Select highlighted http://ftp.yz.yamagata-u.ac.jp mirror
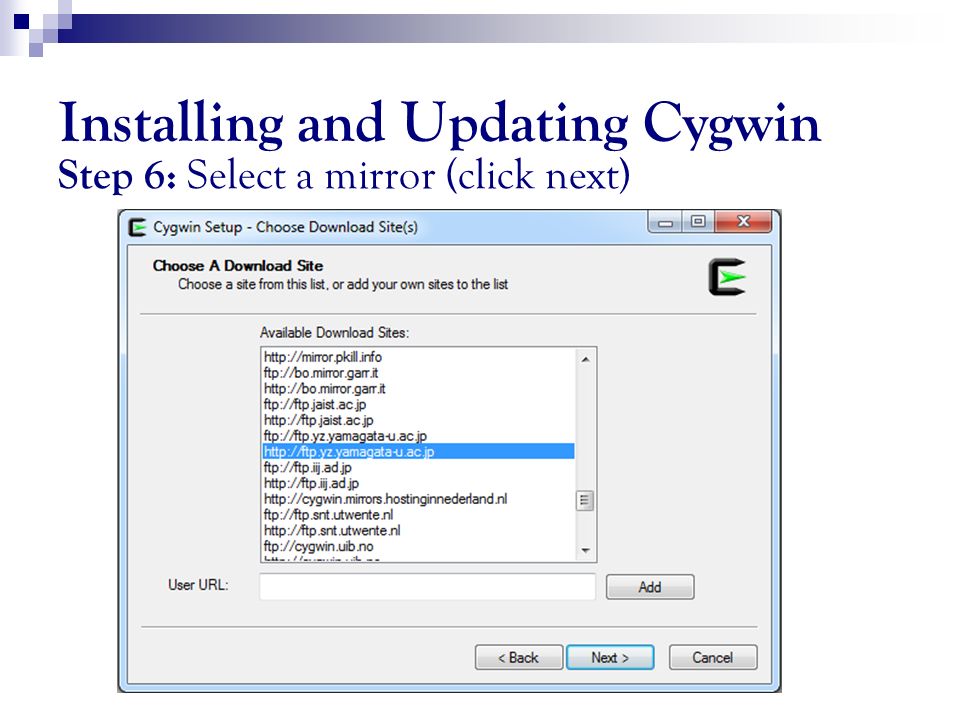This screenshot has height=720, width=960. [419, 452]
